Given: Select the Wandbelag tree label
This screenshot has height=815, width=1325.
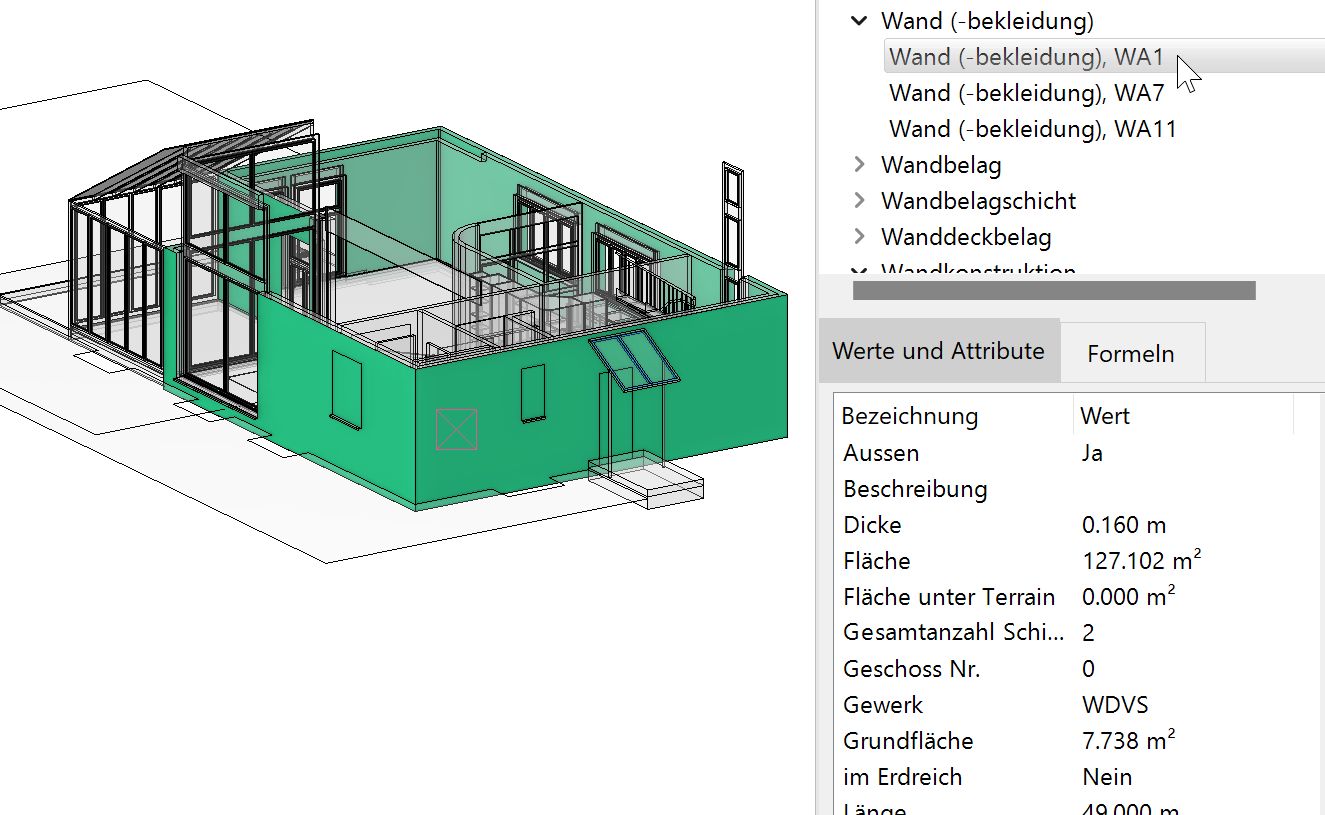Looking at the screenshot, I should click(940, 165).
